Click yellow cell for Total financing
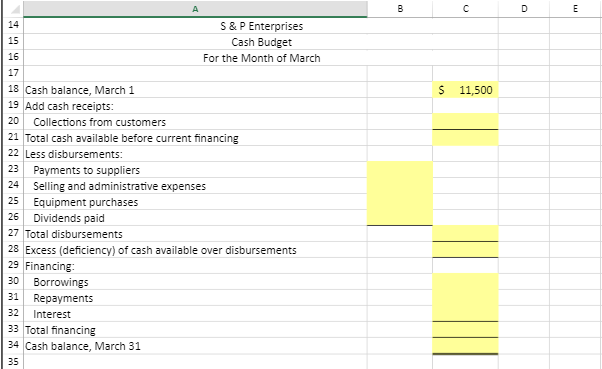This screenshot has height=369, width=602. (465, 330)
